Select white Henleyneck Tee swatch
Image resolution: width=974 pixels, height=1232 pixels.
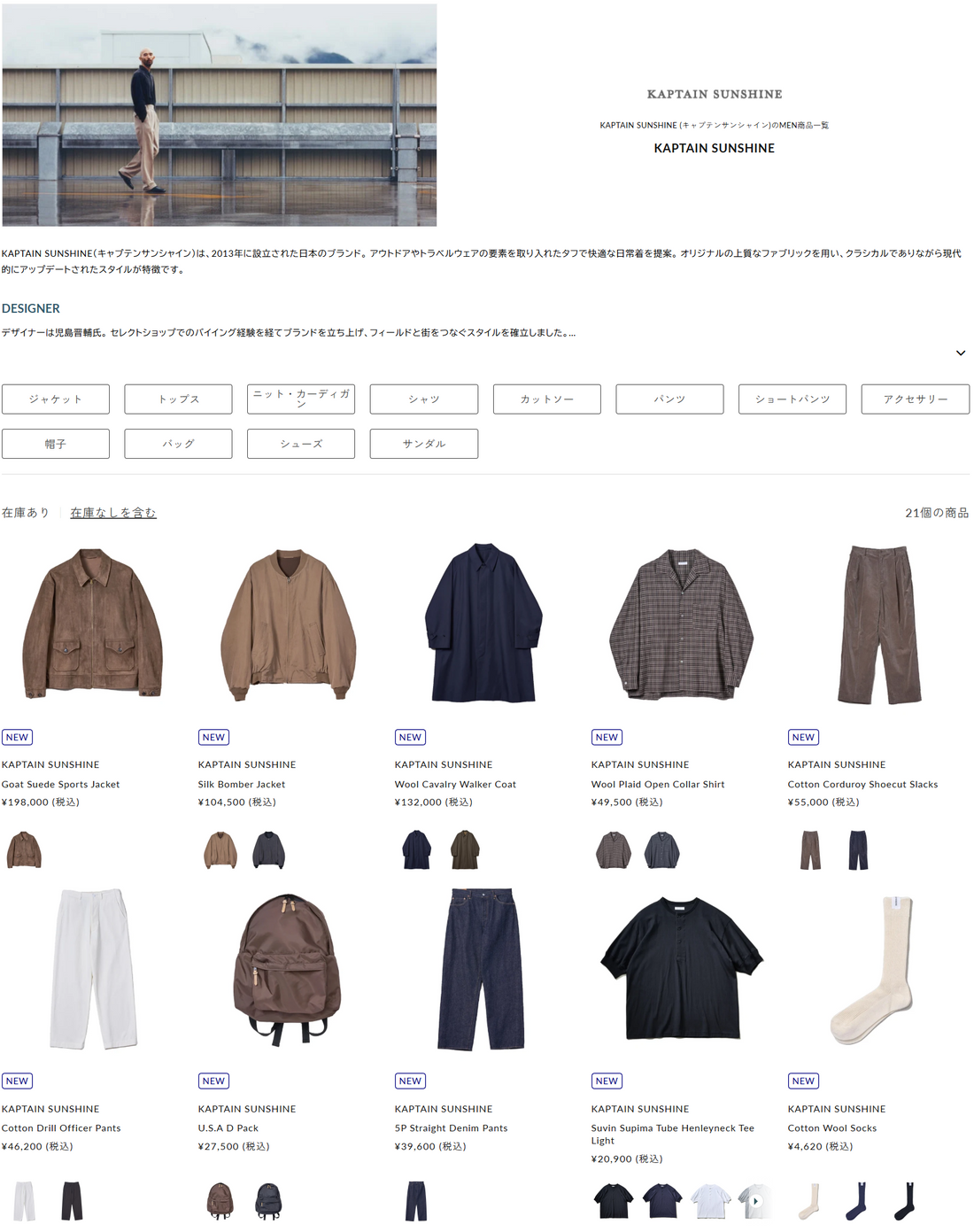pyautogui.click(x=710, y=1201)
